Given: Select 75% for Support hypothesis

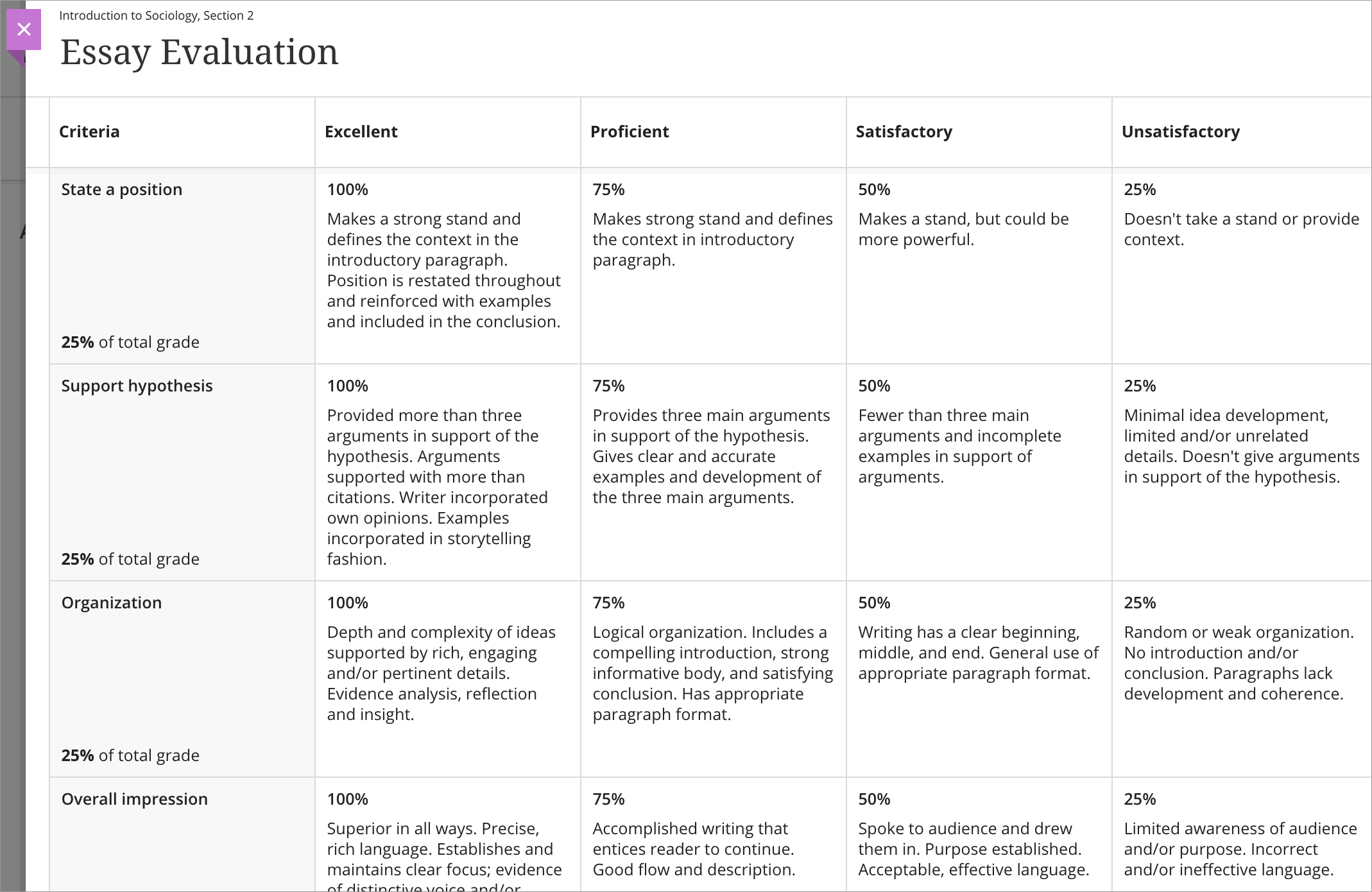Looking at the screenshot, I should pos(608,386).
